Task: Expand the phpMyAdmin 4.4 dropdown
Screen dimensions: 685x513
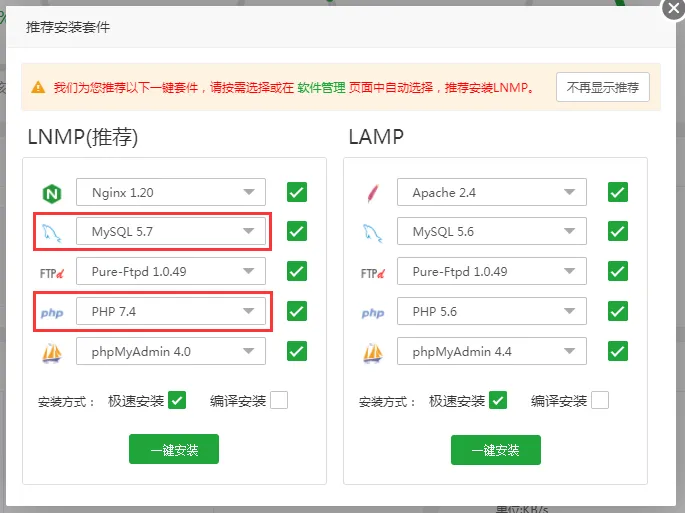Action: click(491, 351)
